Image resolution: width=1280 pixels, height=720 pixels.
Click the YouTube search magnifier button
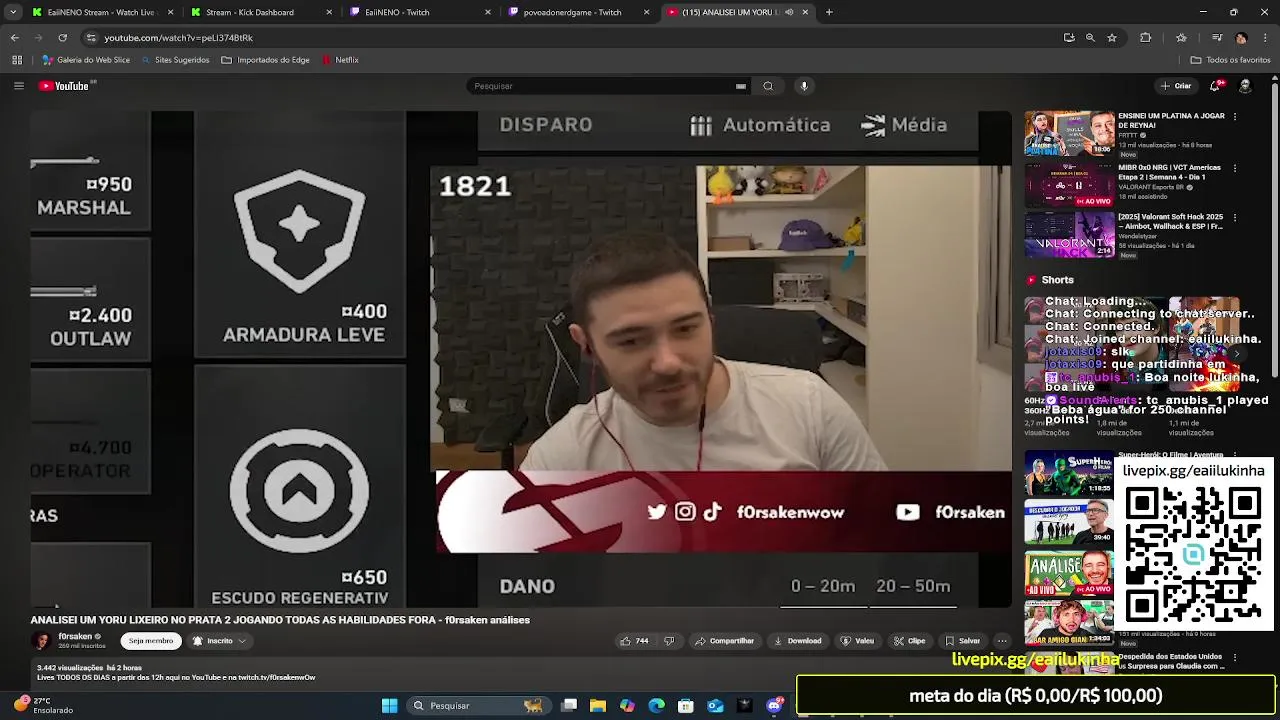768,86
